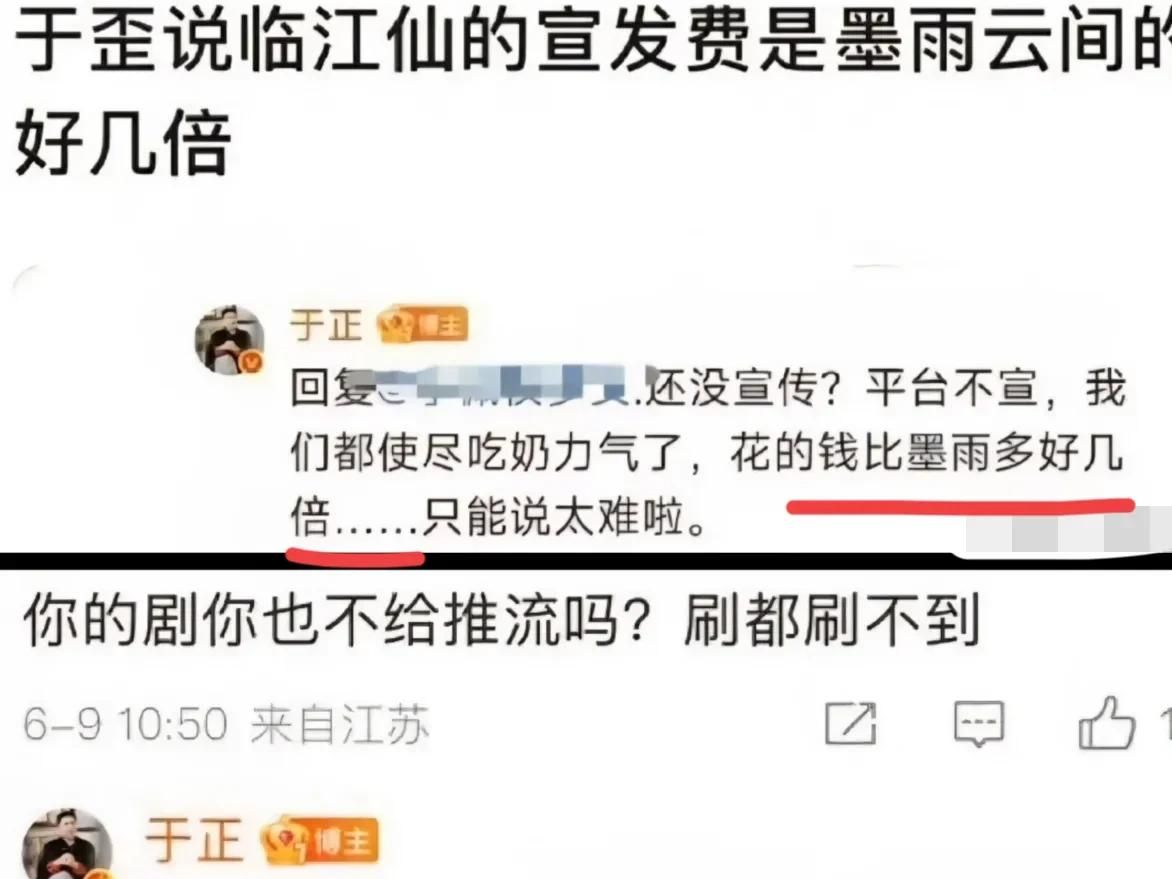Viewport: 1172px width, 879px height.
Task: Like the post with thumbs-up icon
Action: (x=1105, y=723)
